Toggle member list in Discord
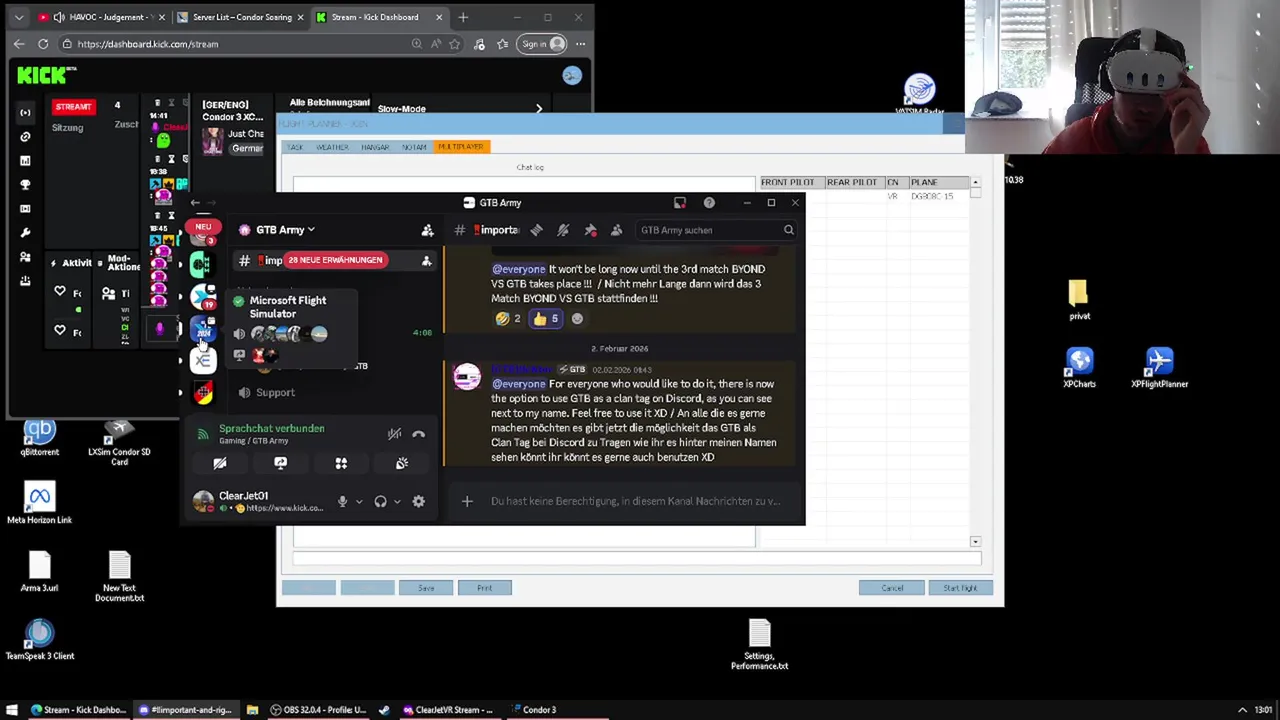1280x720 pixels. (x=616, y=230)
